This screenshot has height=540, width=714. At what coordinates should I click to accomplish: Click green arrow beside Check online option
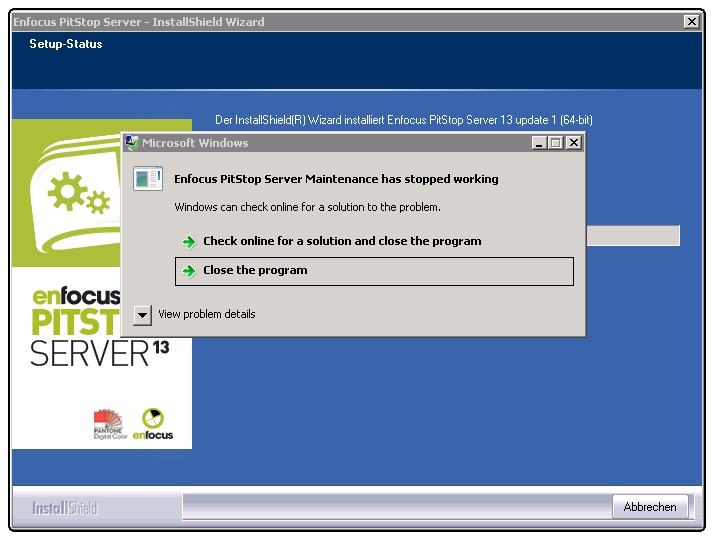(x=189, y=241)
